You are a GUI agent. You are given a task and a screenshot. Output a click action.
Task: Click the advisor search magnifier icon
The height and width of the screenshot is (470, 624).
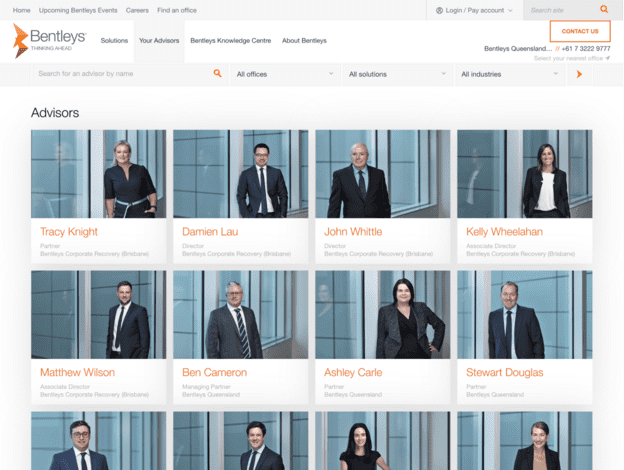217,73
